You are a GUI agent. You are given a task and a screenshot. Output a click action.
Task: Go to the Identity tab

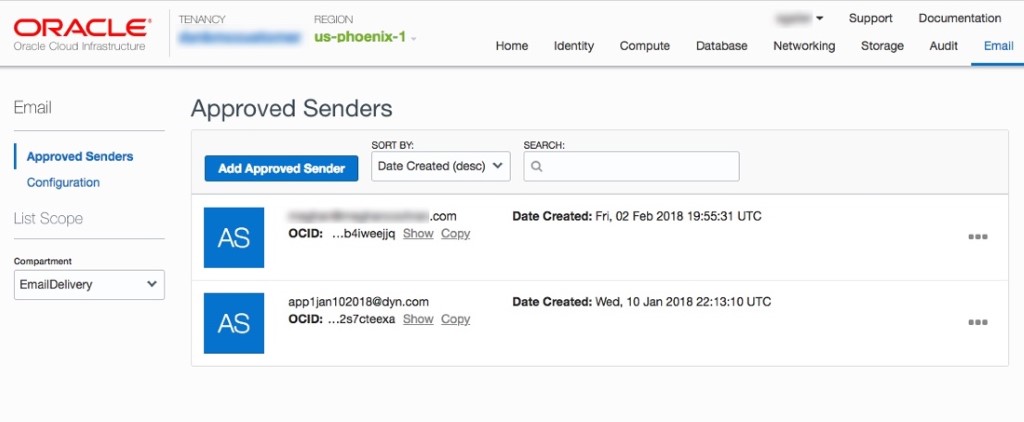click(573, 46)
